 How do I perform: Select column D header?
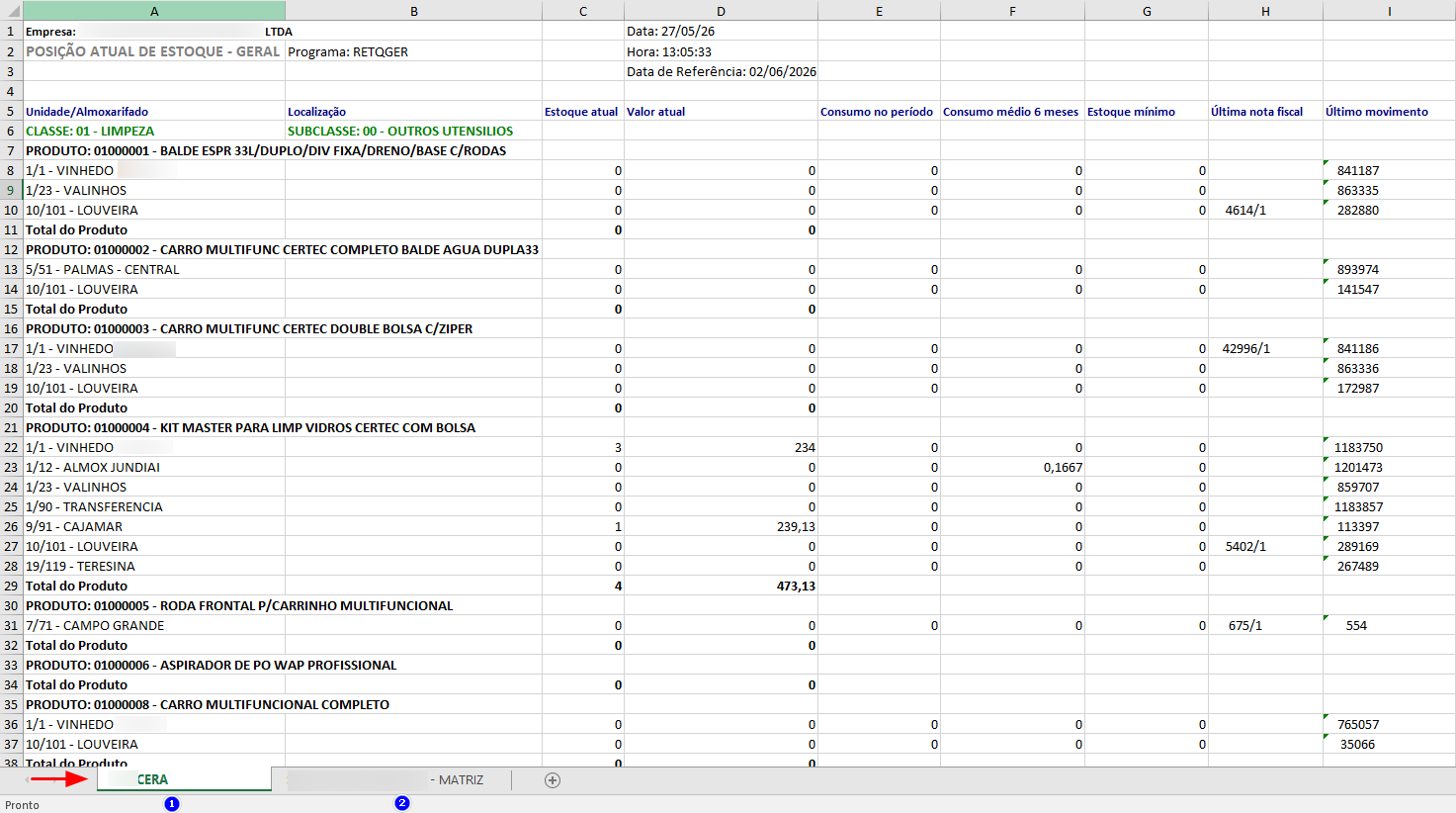pos(721,11)
